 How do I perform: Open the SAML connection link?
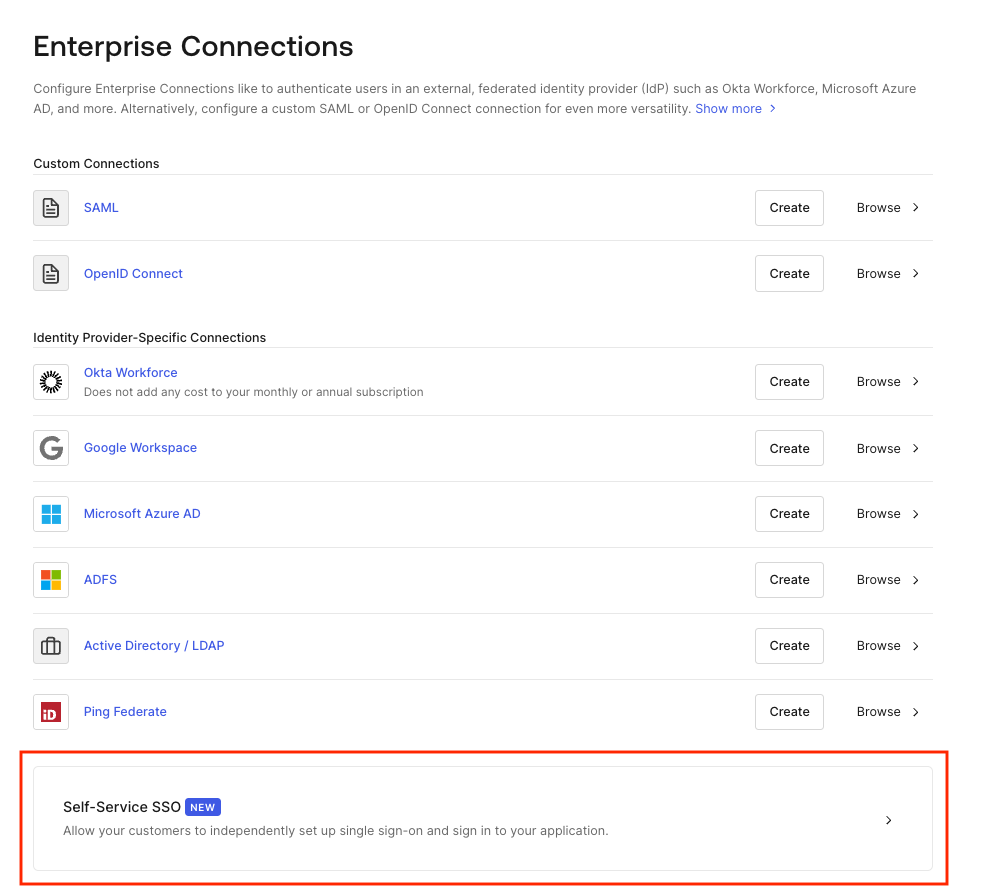coord(101,208)
